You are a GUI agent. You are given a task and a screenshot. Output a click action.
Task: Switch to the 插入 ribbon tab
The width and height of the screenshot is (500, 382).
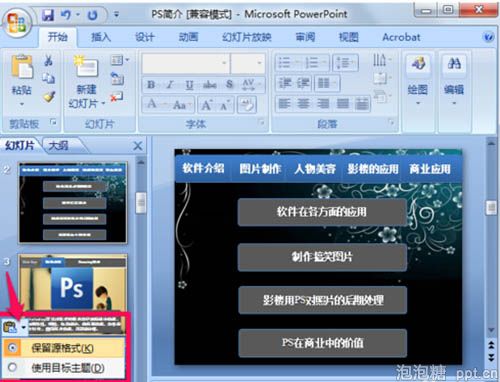point(101,37)
